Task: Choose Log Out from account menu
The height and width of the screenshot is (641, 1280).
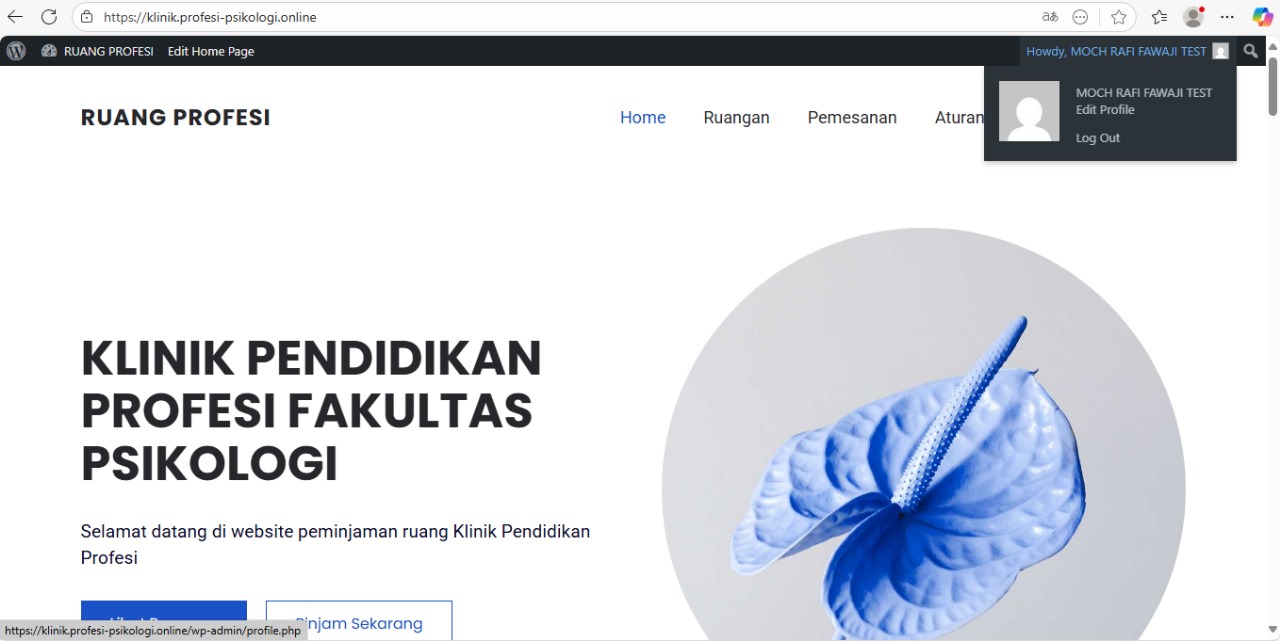Action: 1098,138
